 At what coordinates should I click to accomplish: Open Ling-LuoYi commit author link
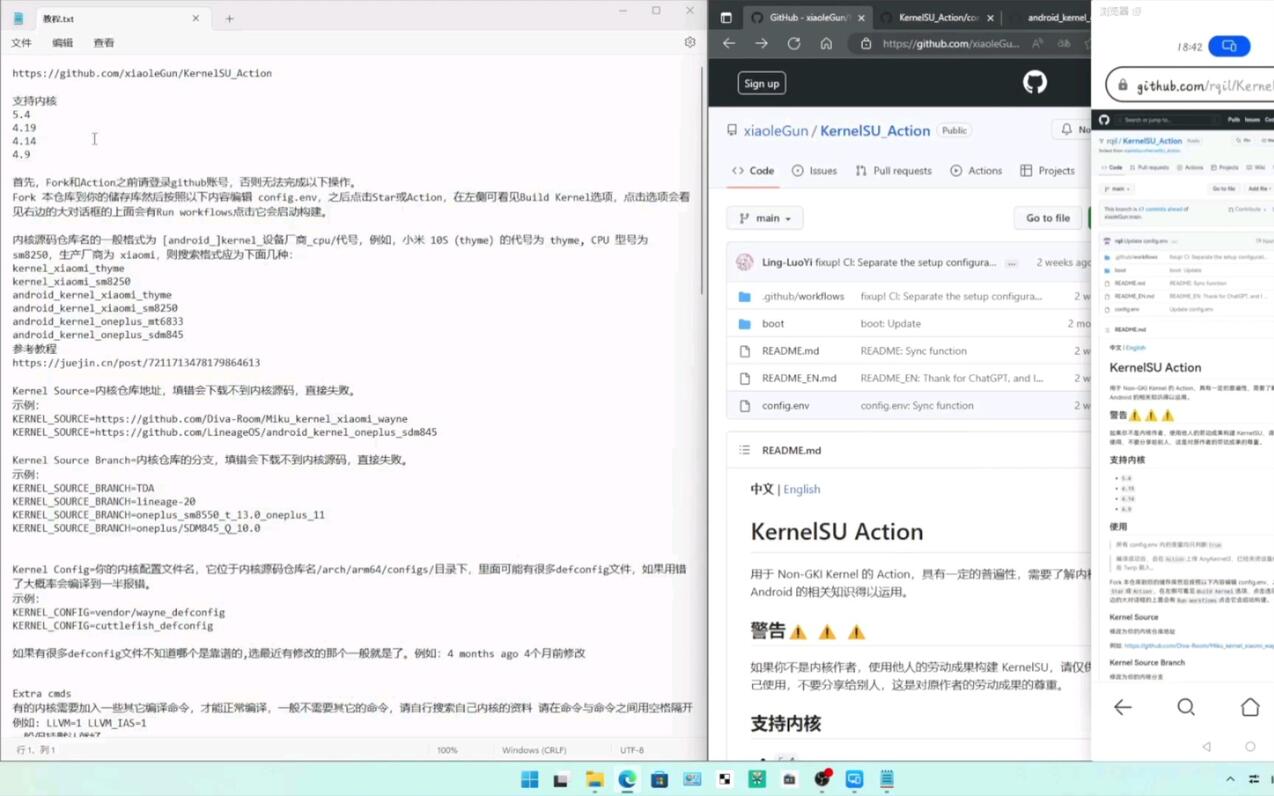pos(787,262)
